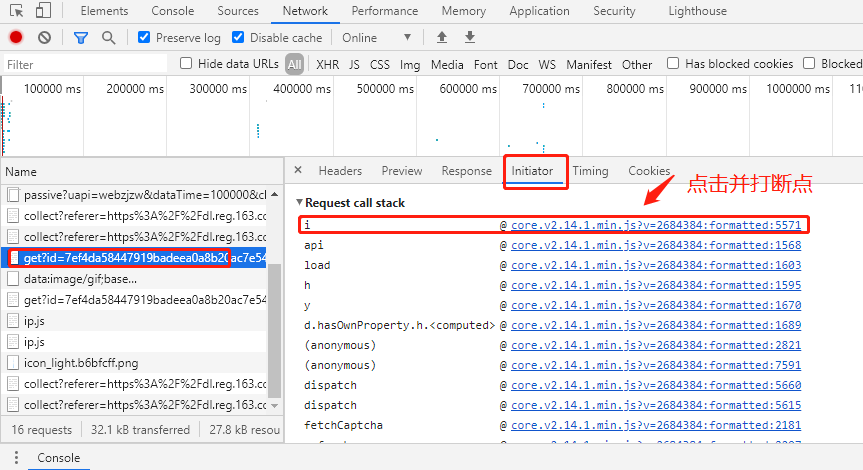Clear the network log with the clear icon
Image resolution: width=863 pixels, height=470 pixels.
(45, 37)
